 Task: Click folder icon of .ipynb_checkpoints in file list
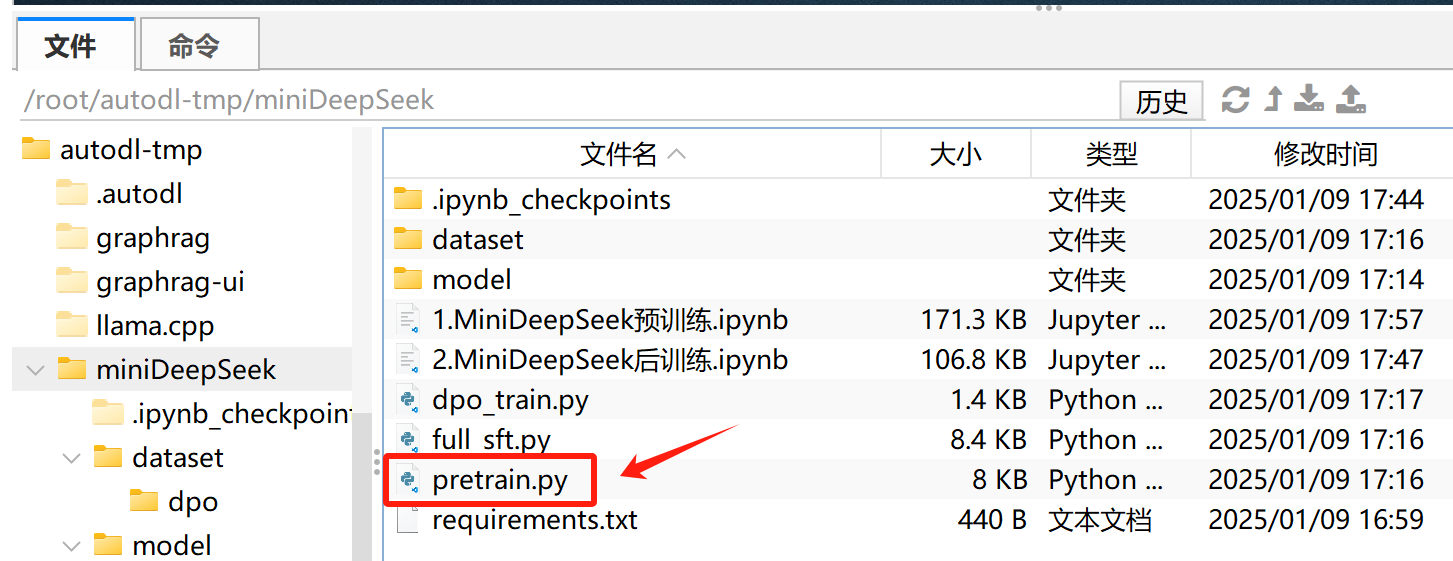[408, 199]
